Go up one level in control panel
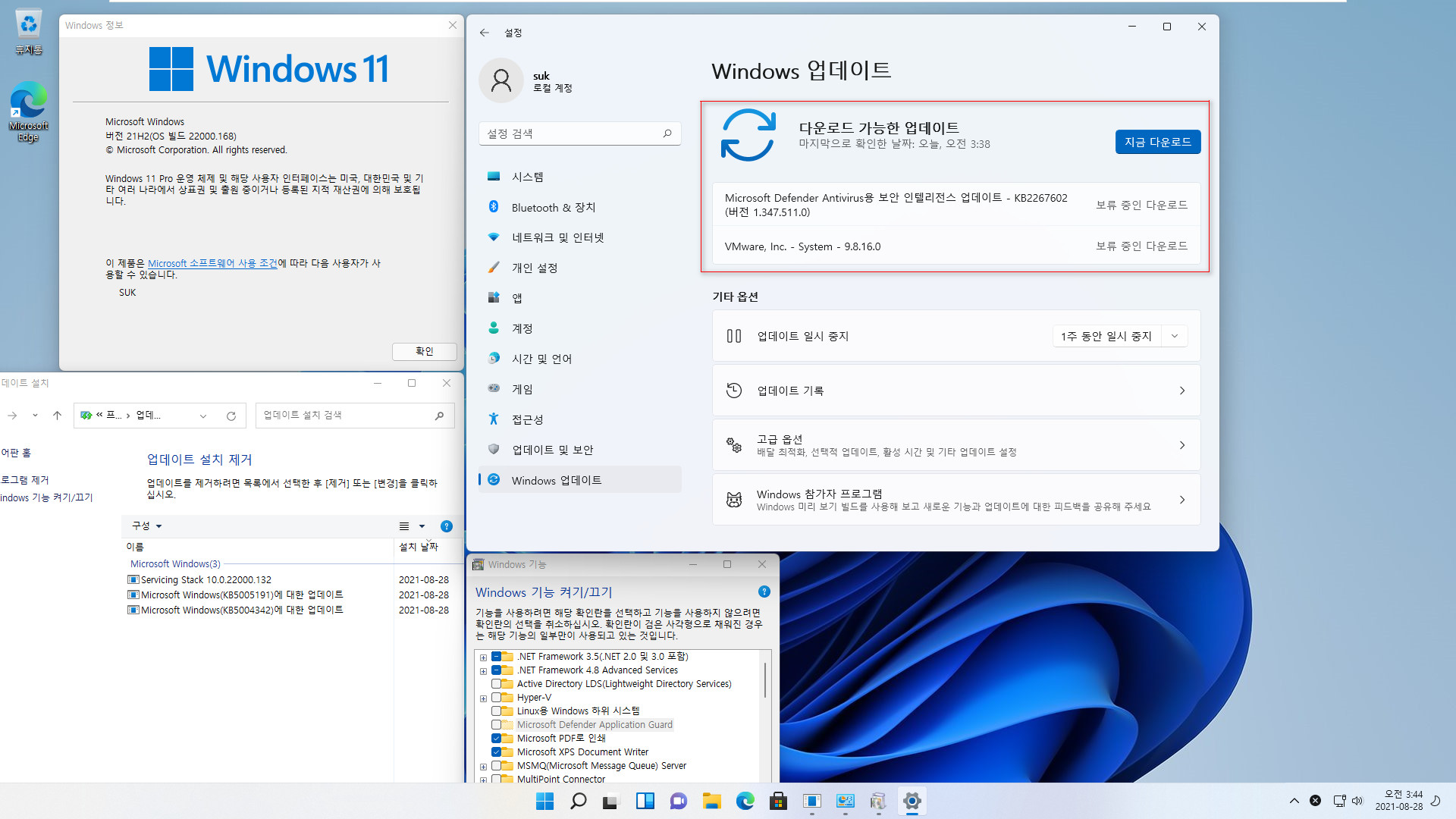The image size is (1456, 819). (x=57, y=416)
